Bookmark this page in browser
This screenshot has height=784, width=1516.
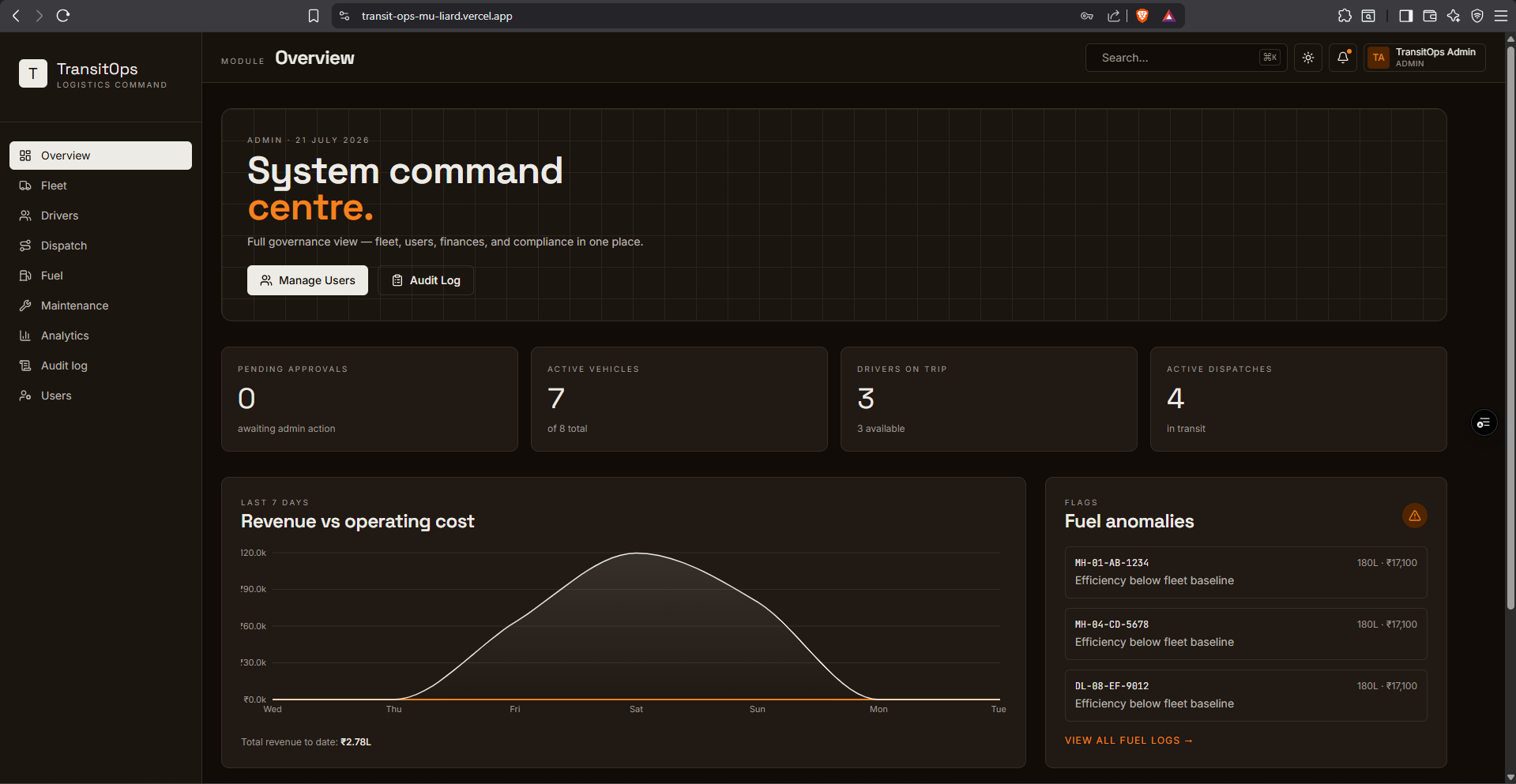click(314, 16)
